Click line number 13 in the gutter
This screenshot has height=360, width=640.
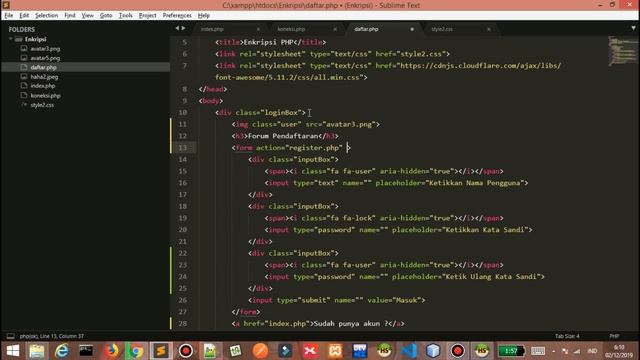[182, 148]
